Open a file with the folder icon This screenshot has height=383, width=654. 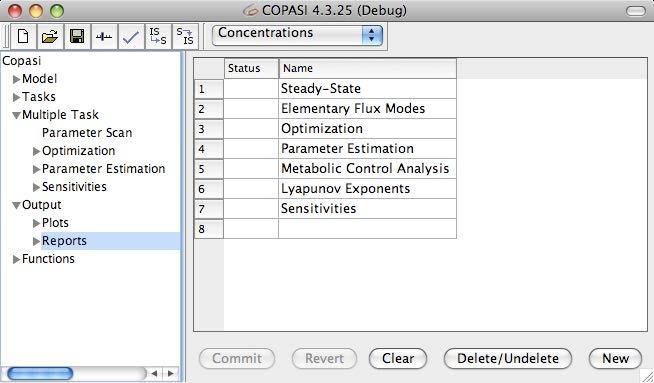(x=50, y=37)
